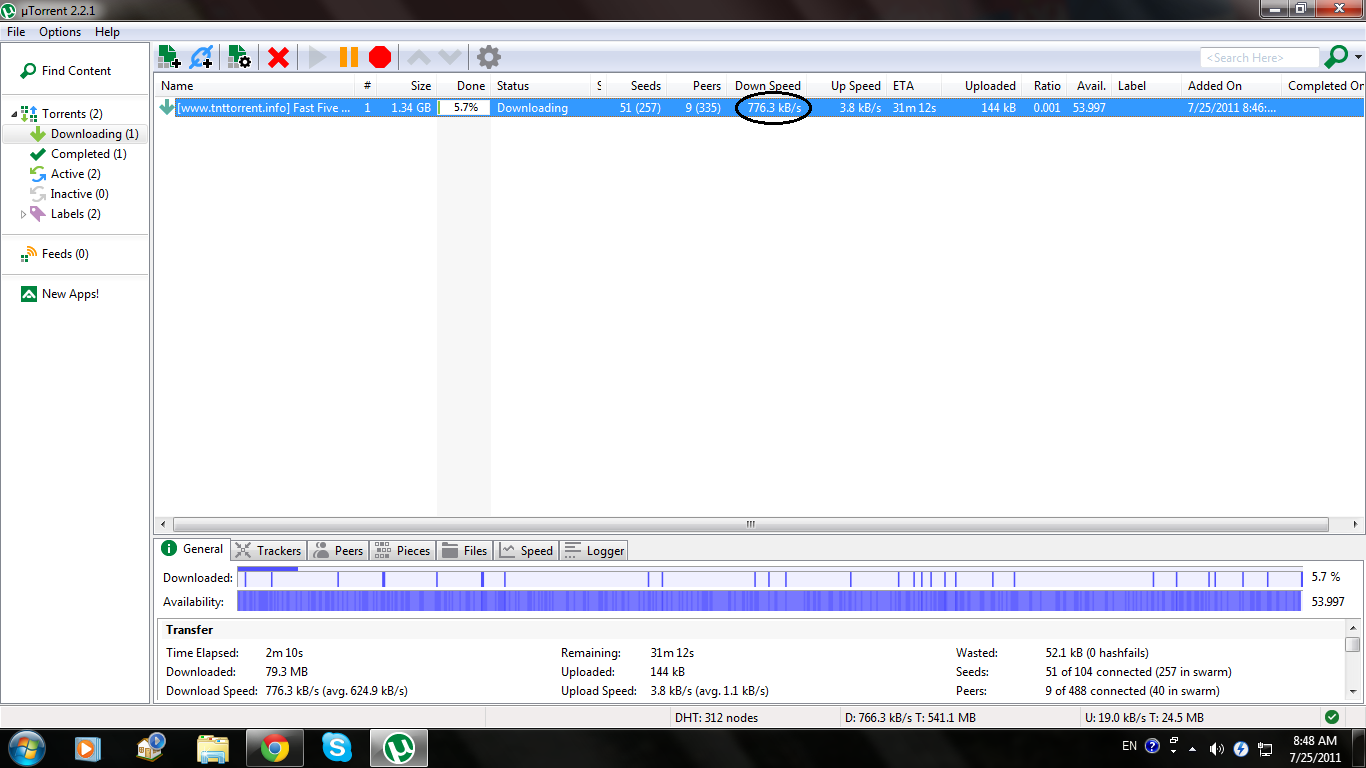Move torrent up the queue

pos(419,57)
